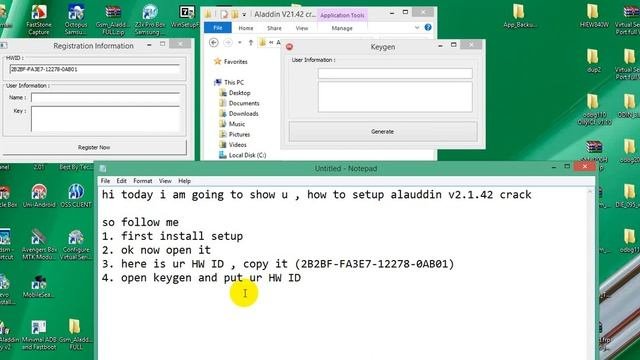The width and height of the screenshot is (640, 360).
Task: Select the HIEW840W folder on desktop
Action: click(594, 16)
